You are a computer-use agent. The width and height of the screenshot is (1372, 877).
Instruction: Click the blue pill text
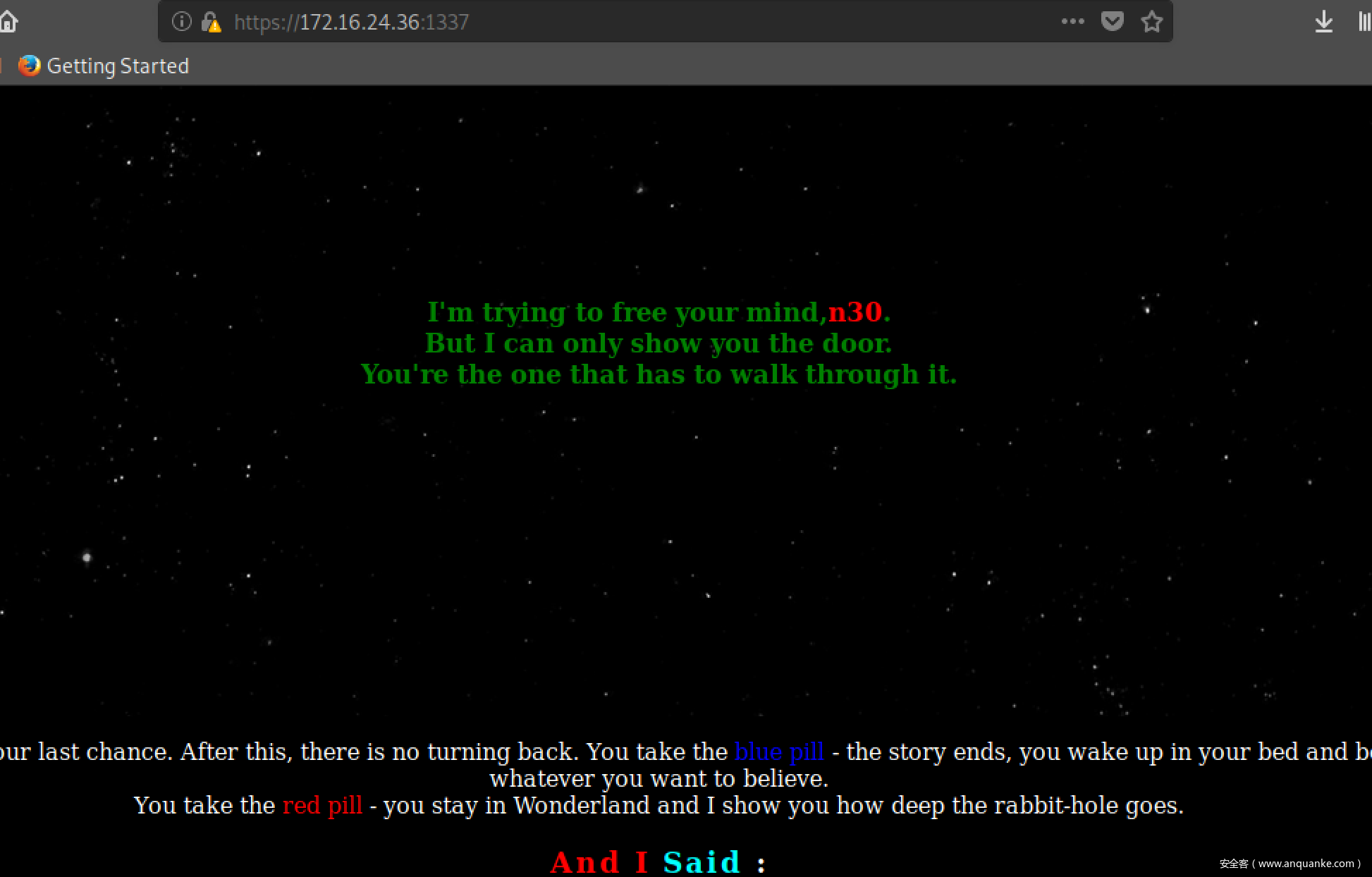(x=778, y=752)
